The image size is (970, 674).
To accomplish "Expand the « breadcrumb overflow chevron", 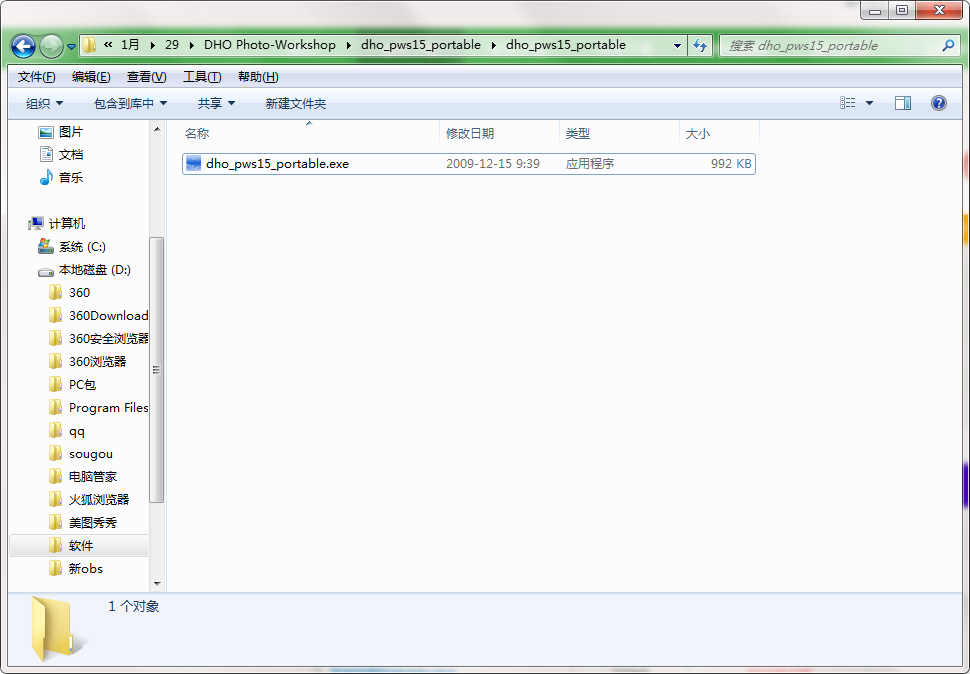I will click(108, 45).
